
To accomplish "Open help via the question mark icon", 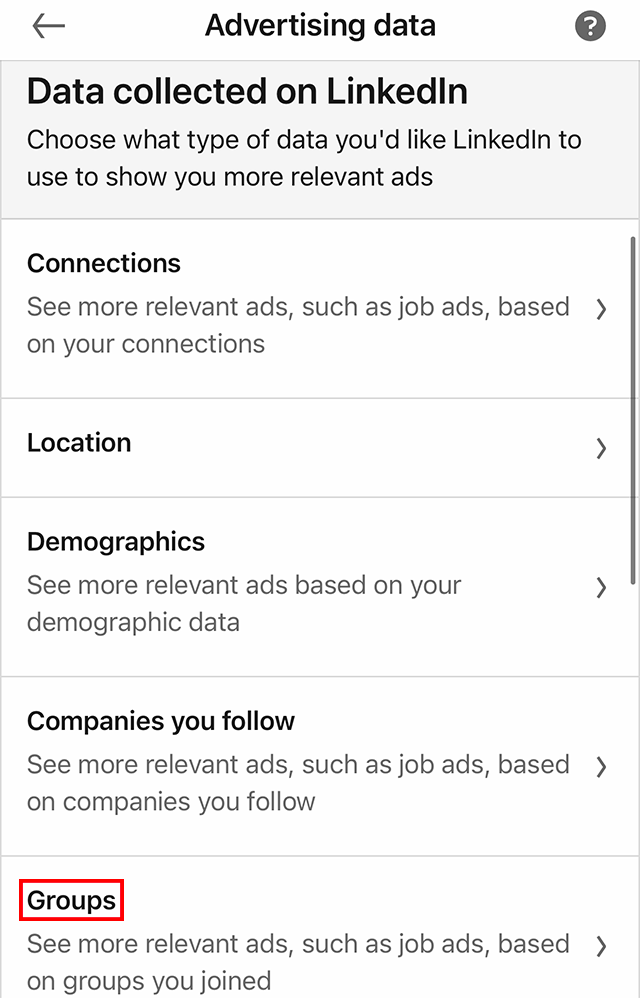I will (x=591, y=27).
